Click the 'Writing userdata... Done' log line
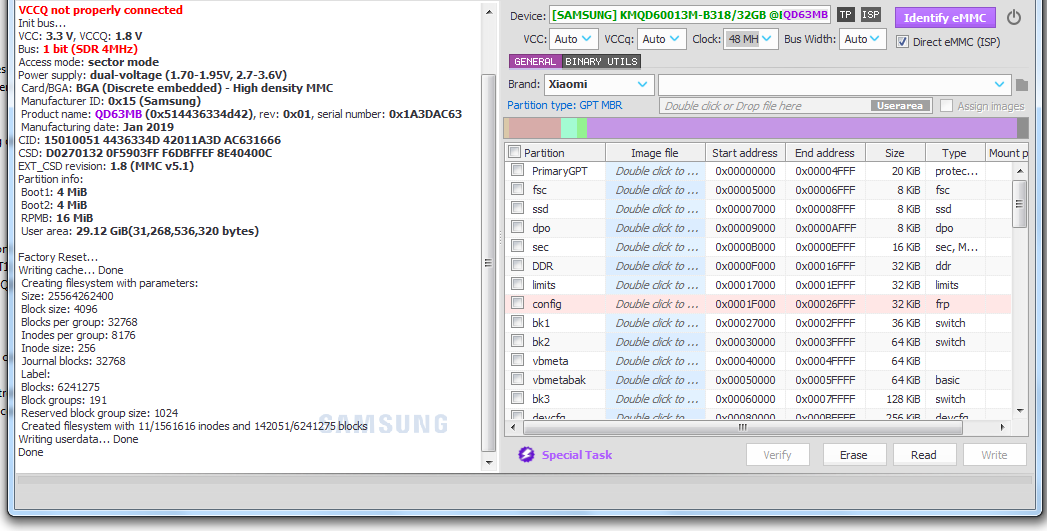 [78, 439]
